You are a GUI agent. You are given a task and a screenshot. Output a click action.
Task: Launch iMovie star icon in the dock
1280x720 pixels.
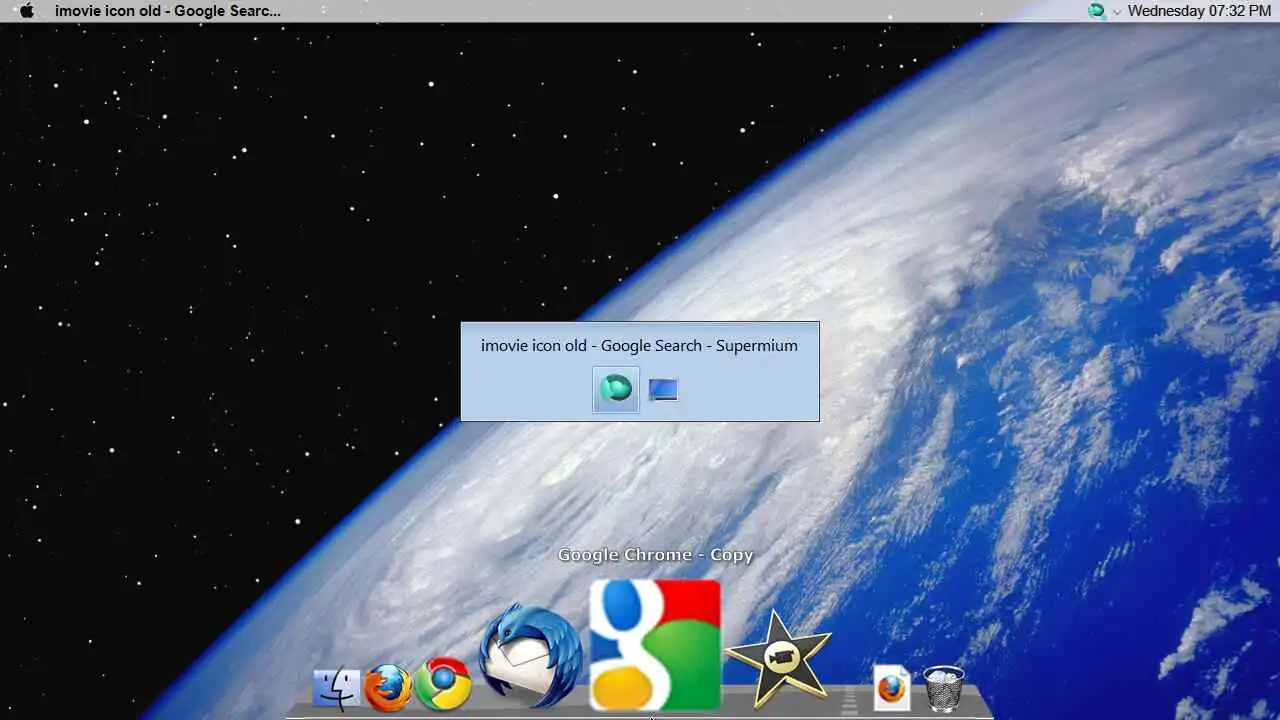pyautogui.click(x=778, y=656)
